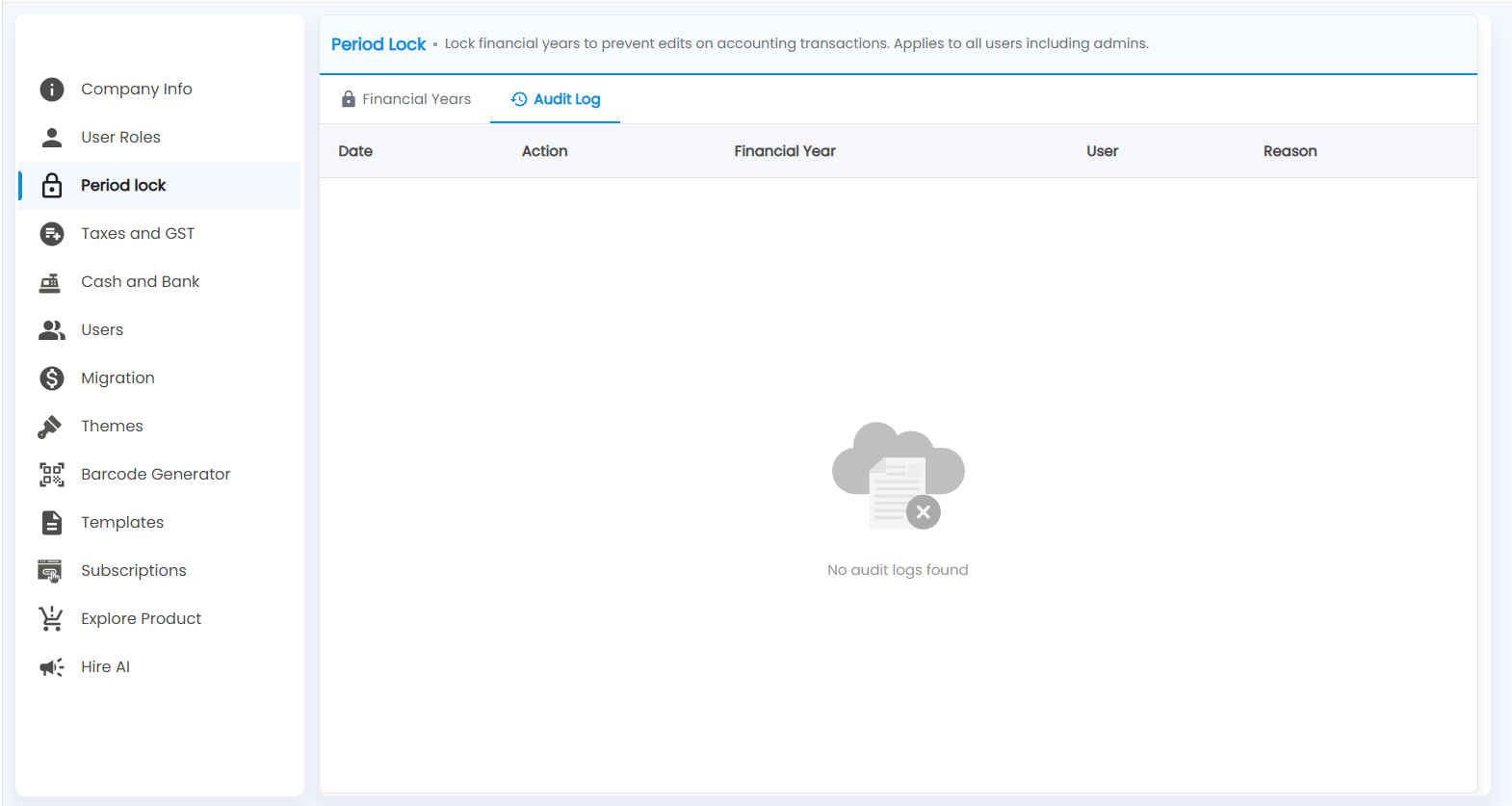
Task: Click the Subscriptions icon
Action: pyautogui.click(x=50, y=571)
